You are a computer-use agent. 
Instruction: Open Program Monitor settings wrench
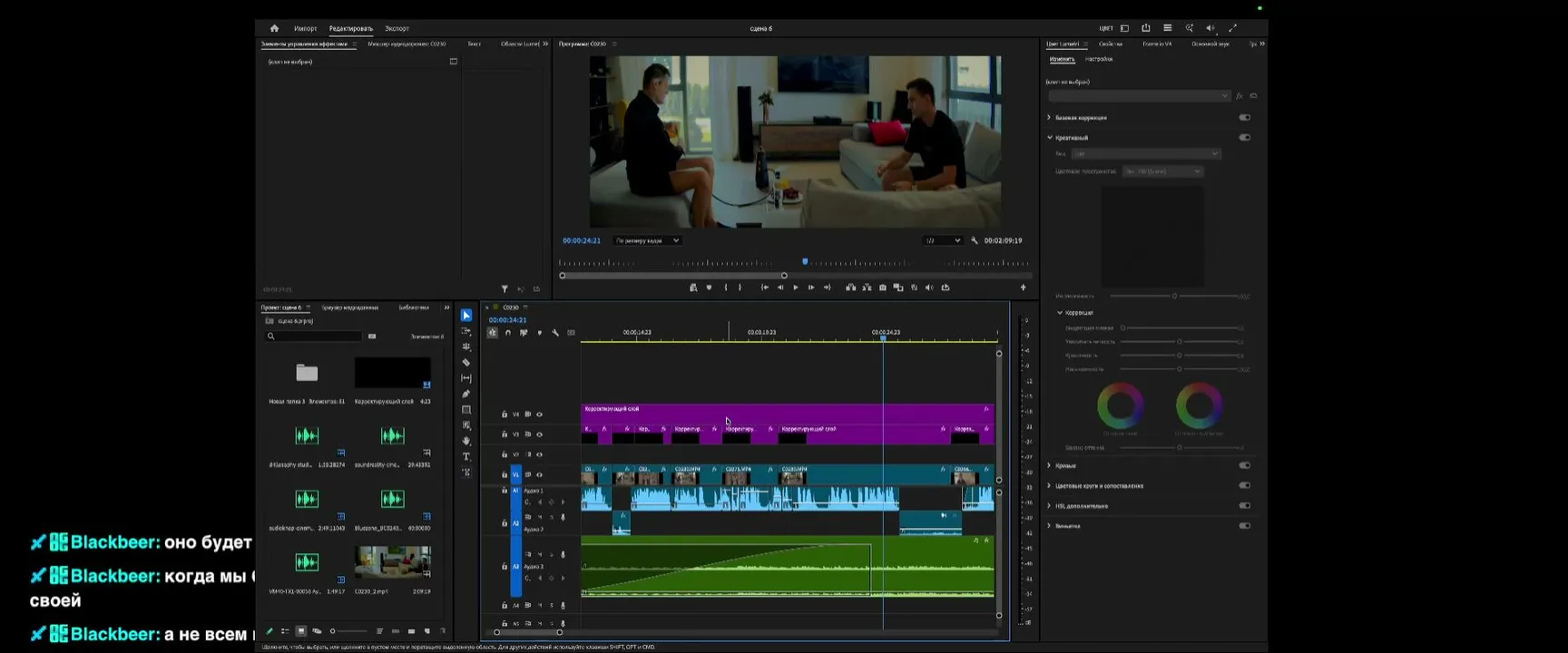pyautogui.click(x=975, y=240)
